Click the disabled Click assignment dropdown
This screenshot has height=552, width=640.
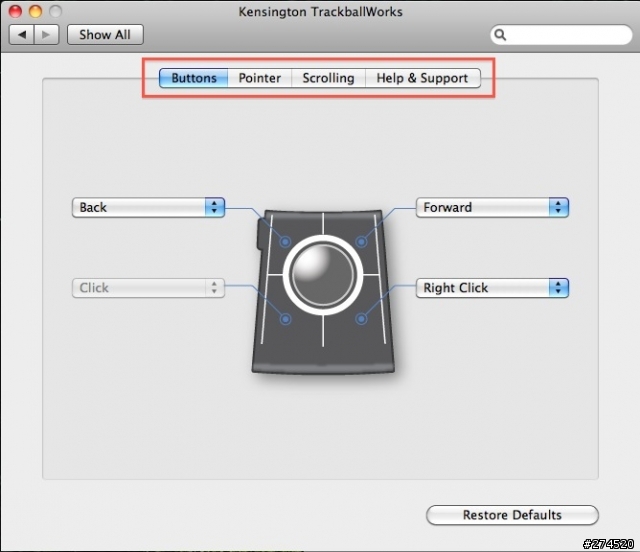(148, 288)
